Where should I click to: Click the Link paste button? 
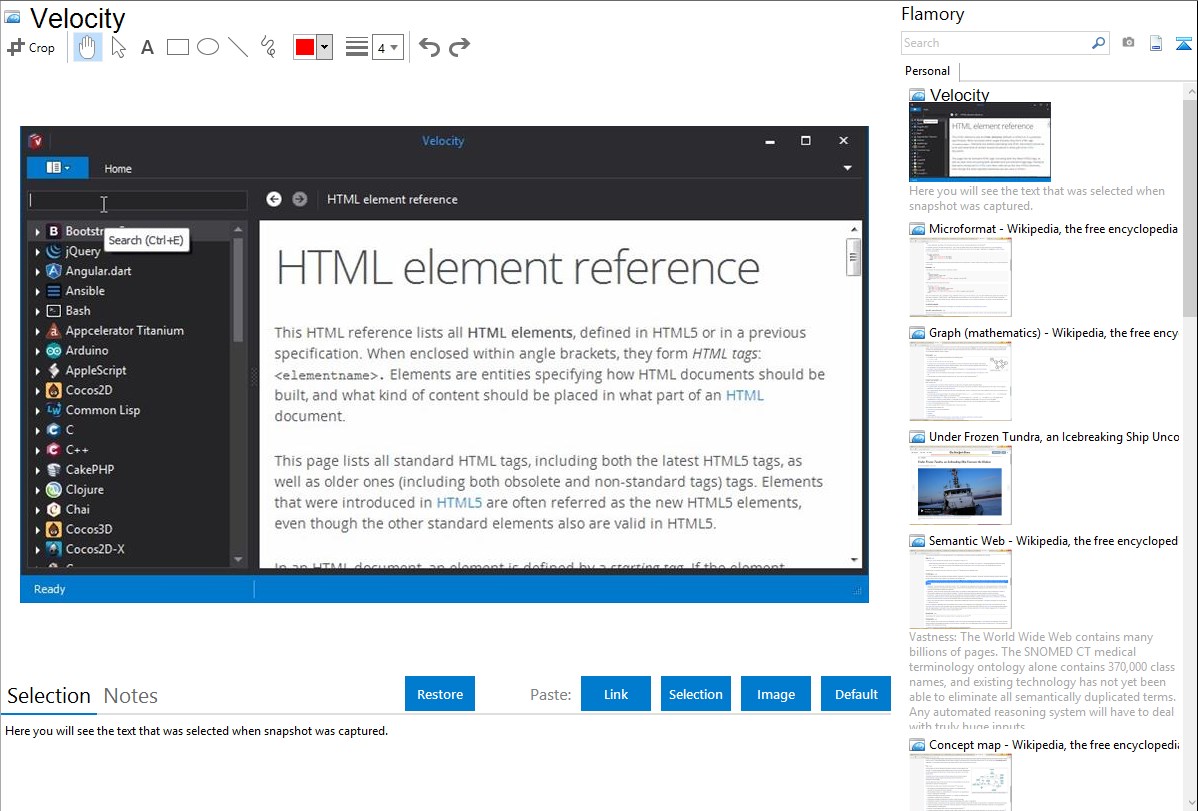[616, 694]
